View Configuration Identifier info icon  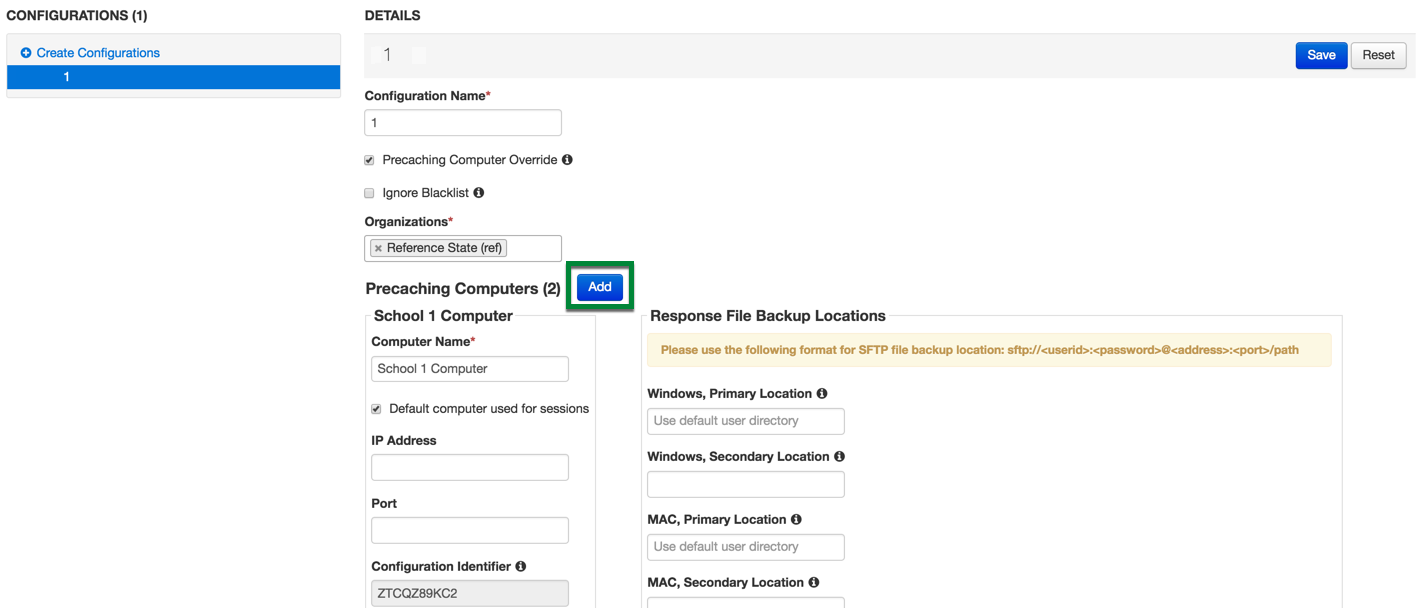(521, 567)
